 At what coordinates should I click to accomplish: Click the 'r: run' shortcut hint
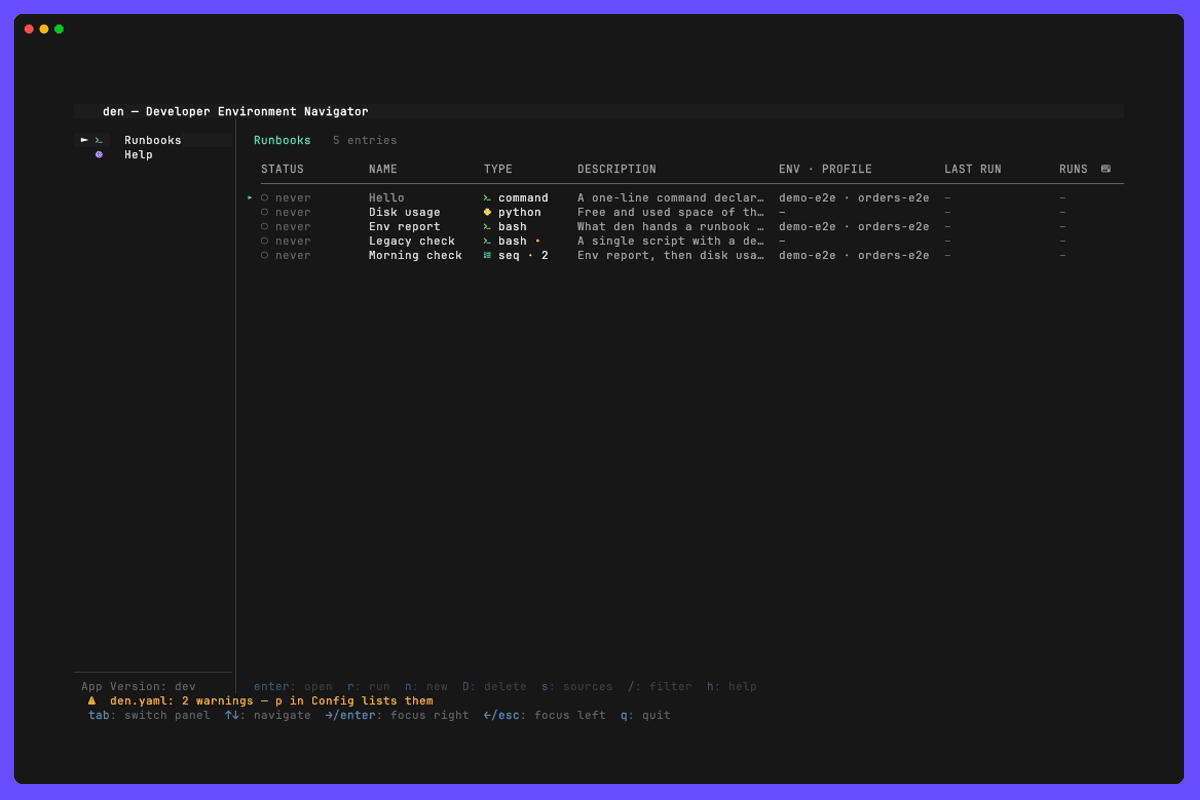click(x=369, y=687)
